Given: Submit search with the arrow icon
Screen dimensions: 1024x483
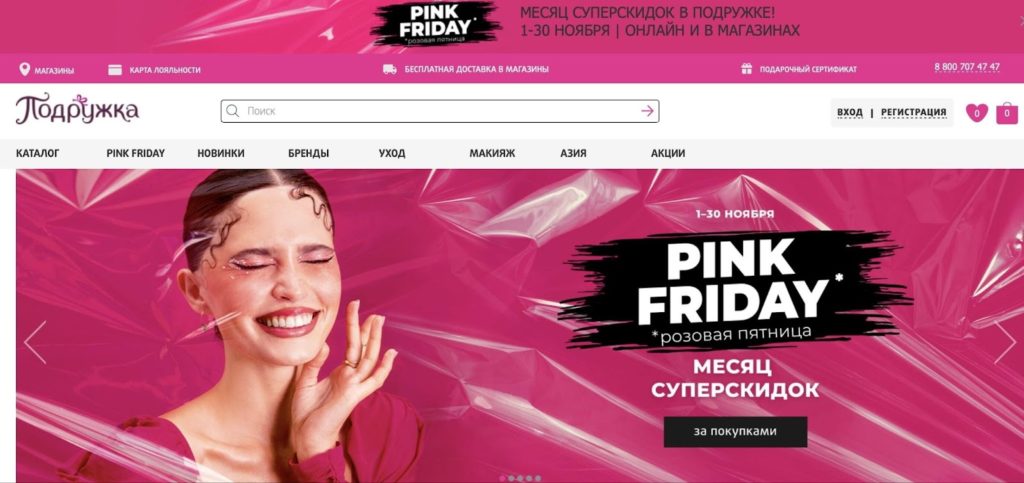Looking at the screenshot, I should click(647, 111).
